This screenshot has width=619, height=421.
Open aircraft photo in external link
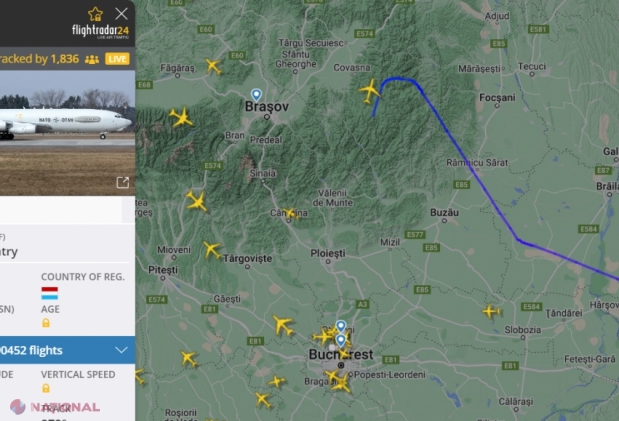click(x=123, y=182)
